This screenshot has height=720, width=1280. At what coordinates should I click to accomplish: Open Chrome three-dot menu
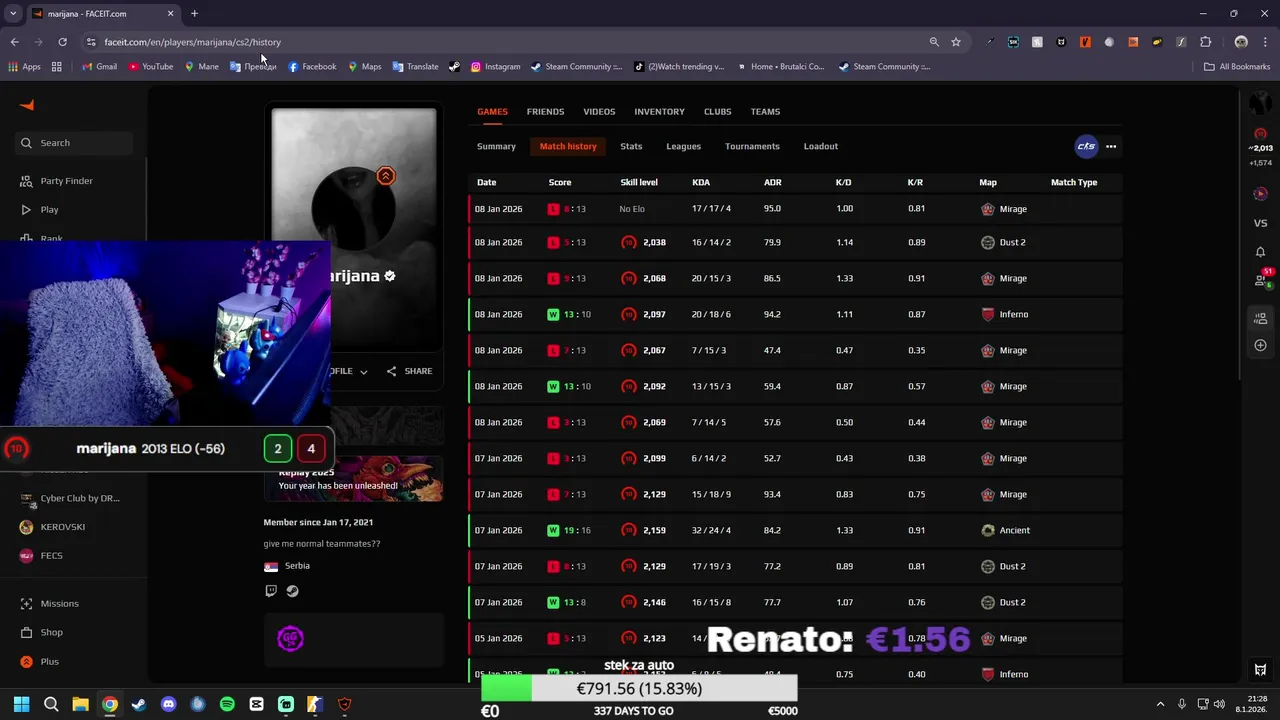click(x=1266, y=42)
